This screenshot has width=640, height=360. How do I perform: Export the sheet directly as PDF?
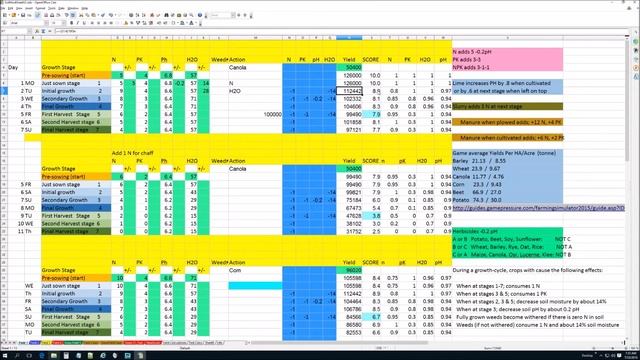(46, 15)
